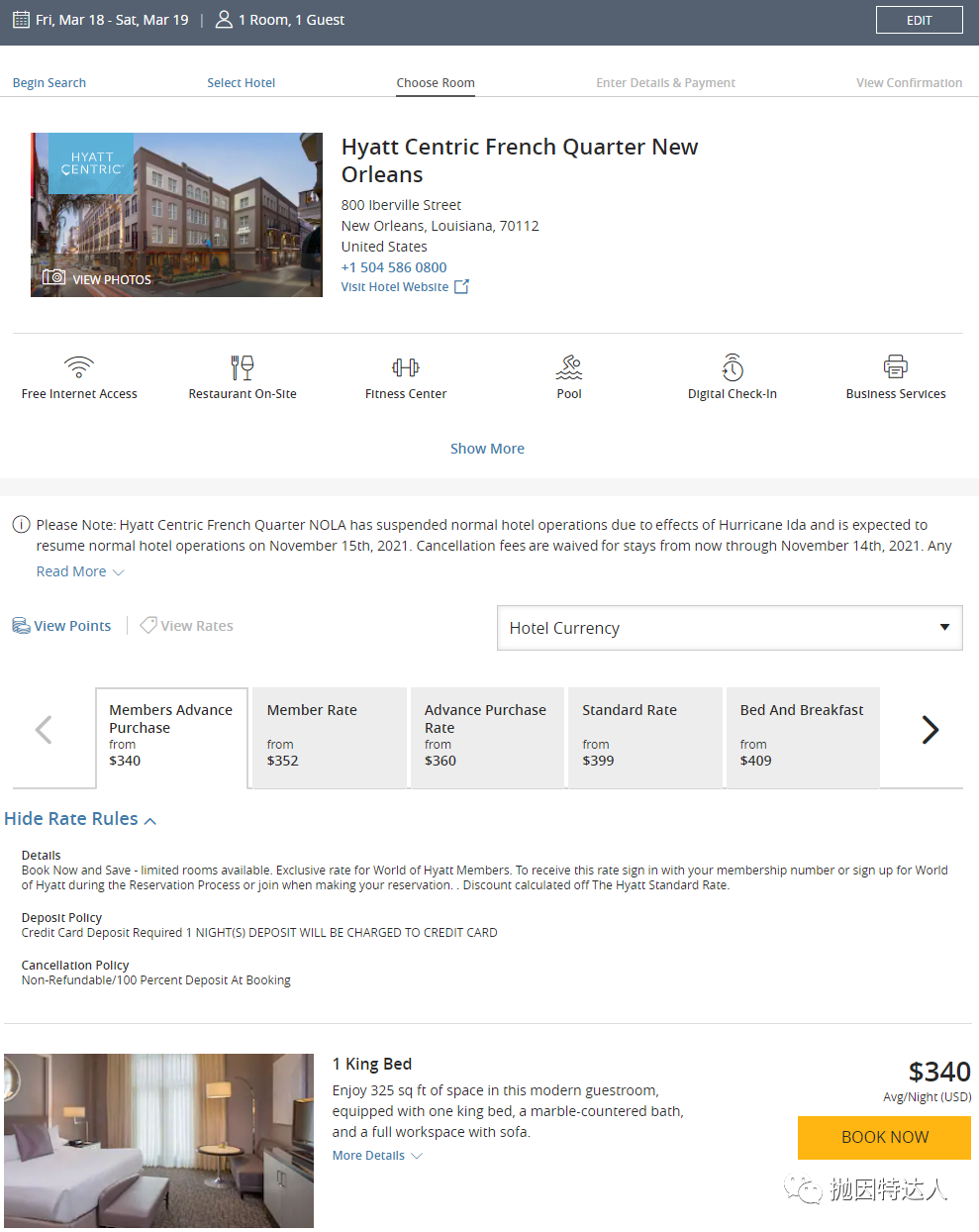
Task: Collapse the Hide Rate Rules section
Action: [80, 819]
